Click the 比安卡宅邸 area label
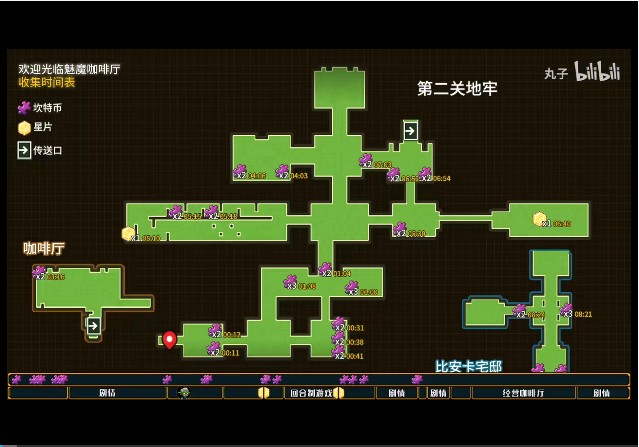 pyautogui.click(x=469, y=366)
